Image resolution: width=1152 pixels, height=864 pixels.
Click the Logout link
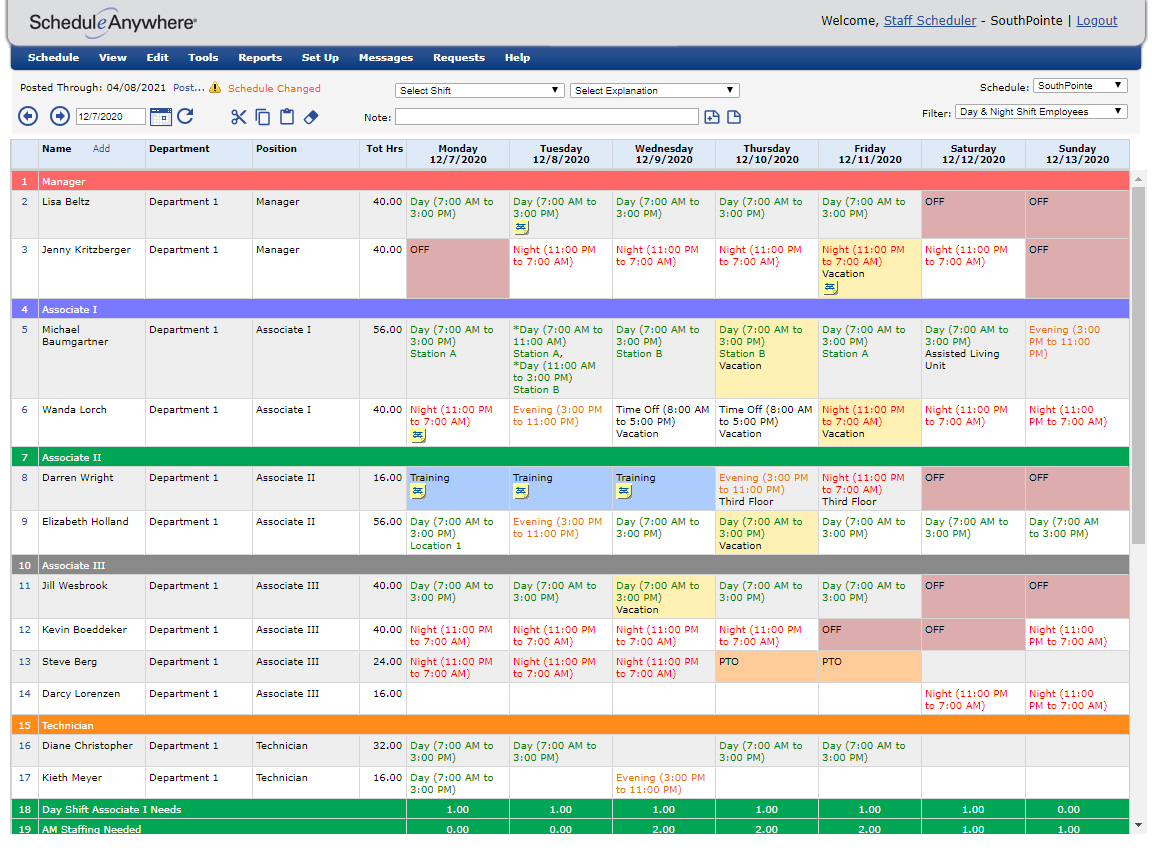click(x=1096, y=21)
